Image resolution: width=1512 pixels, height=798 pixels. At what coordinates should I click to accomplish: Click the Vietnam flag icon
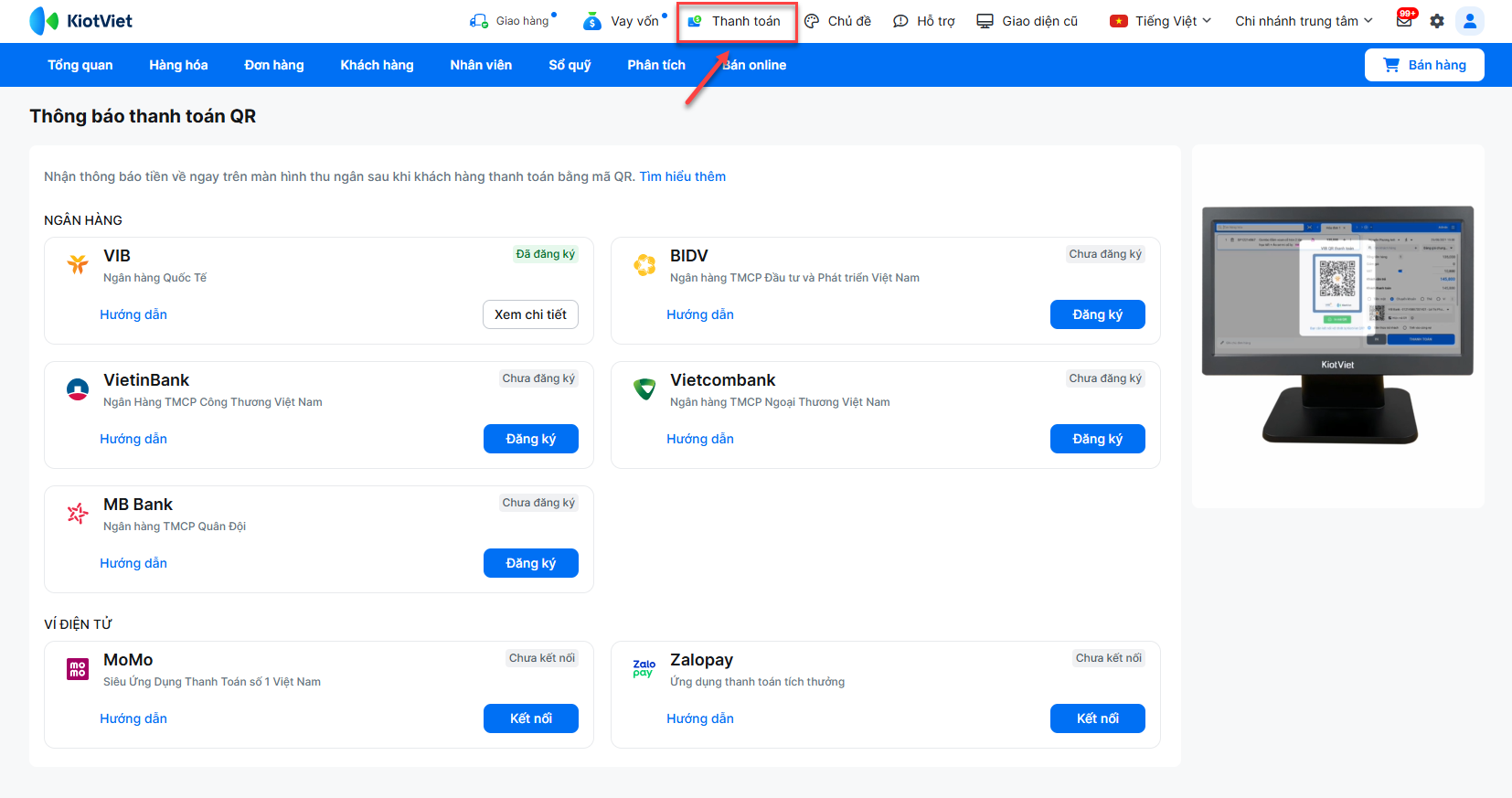pos(1119,21)
